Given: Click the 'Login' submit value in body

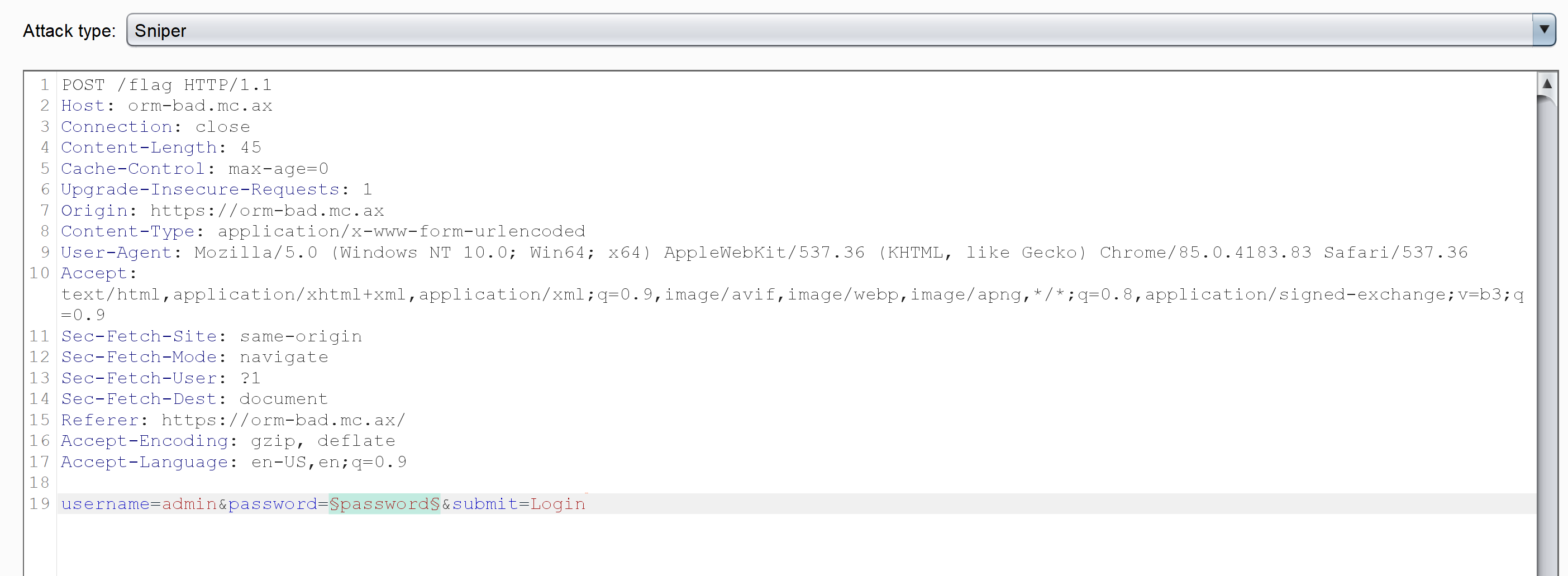Looking at the screenshot, I should click(x=558, y=504).
